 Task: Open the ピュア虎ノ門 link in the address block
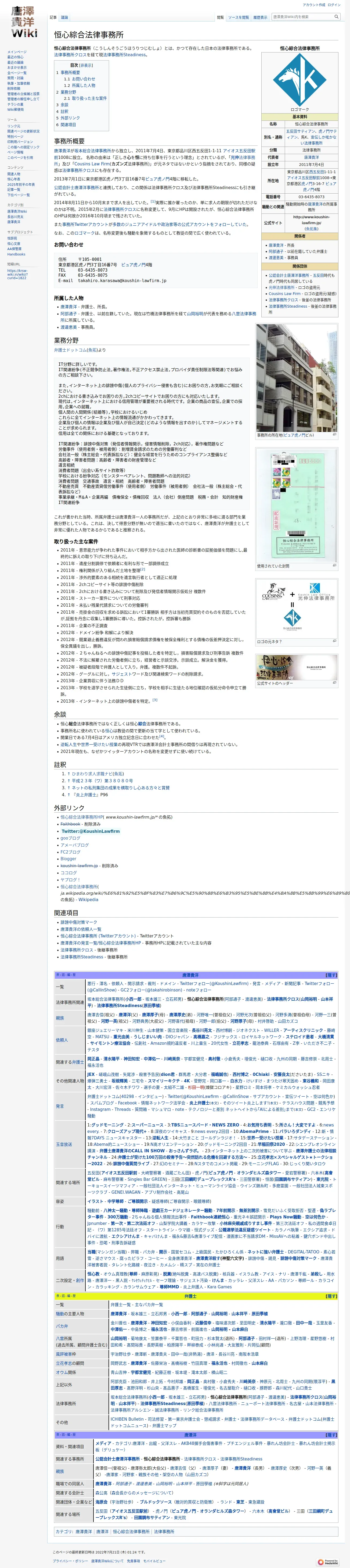(x=134, y=265)
